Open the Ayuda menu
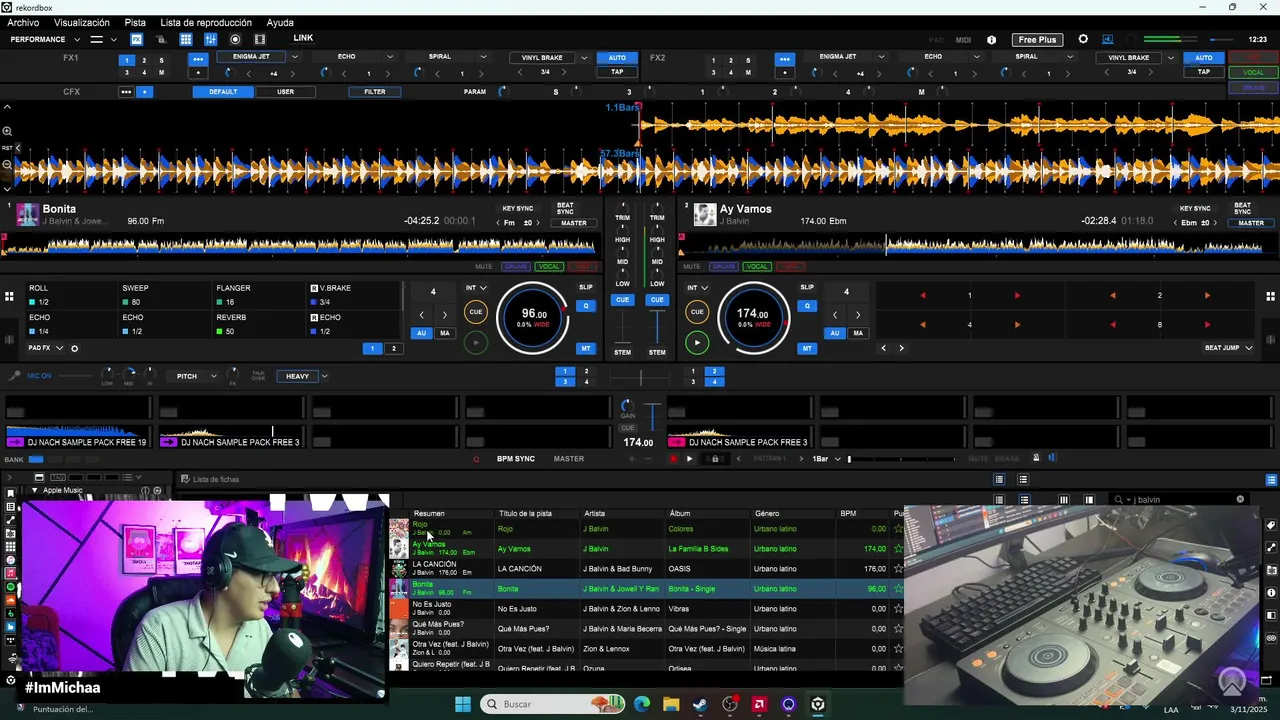 point(280,22)
